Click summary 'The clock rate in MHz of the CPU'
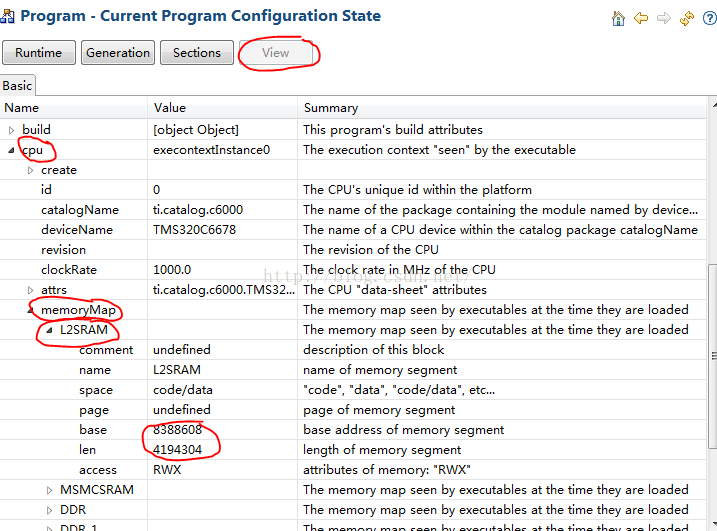The width and height of the screenshot is (717, 531). click(x=399, y=270)
